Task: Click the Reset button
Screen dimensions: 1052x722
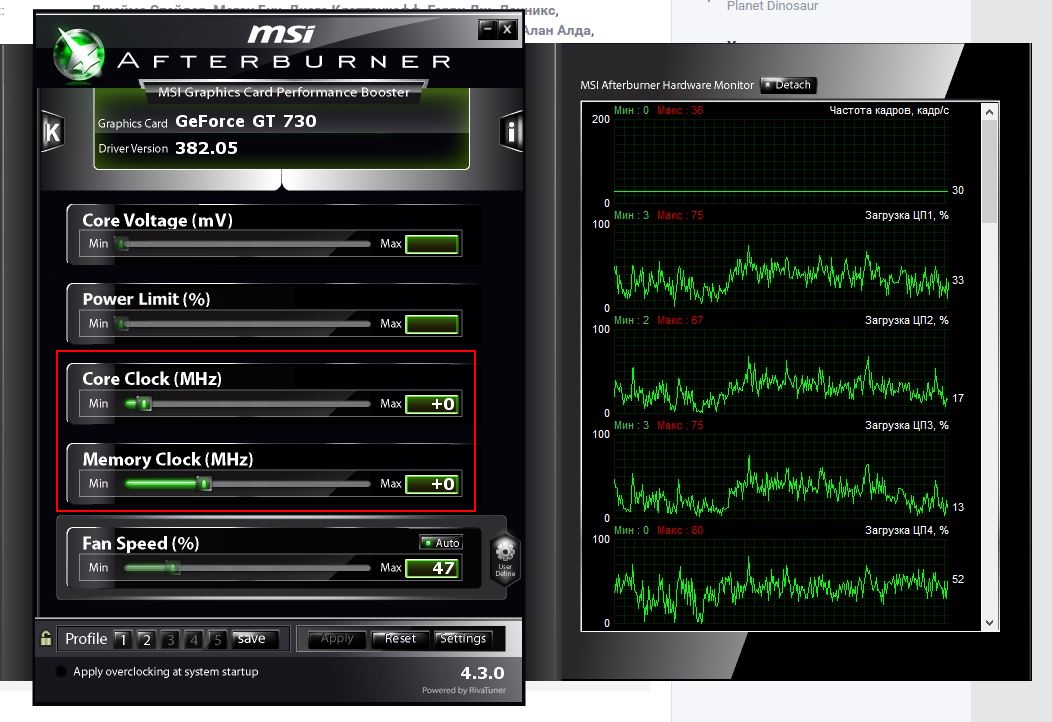Action: click(400, 639)
